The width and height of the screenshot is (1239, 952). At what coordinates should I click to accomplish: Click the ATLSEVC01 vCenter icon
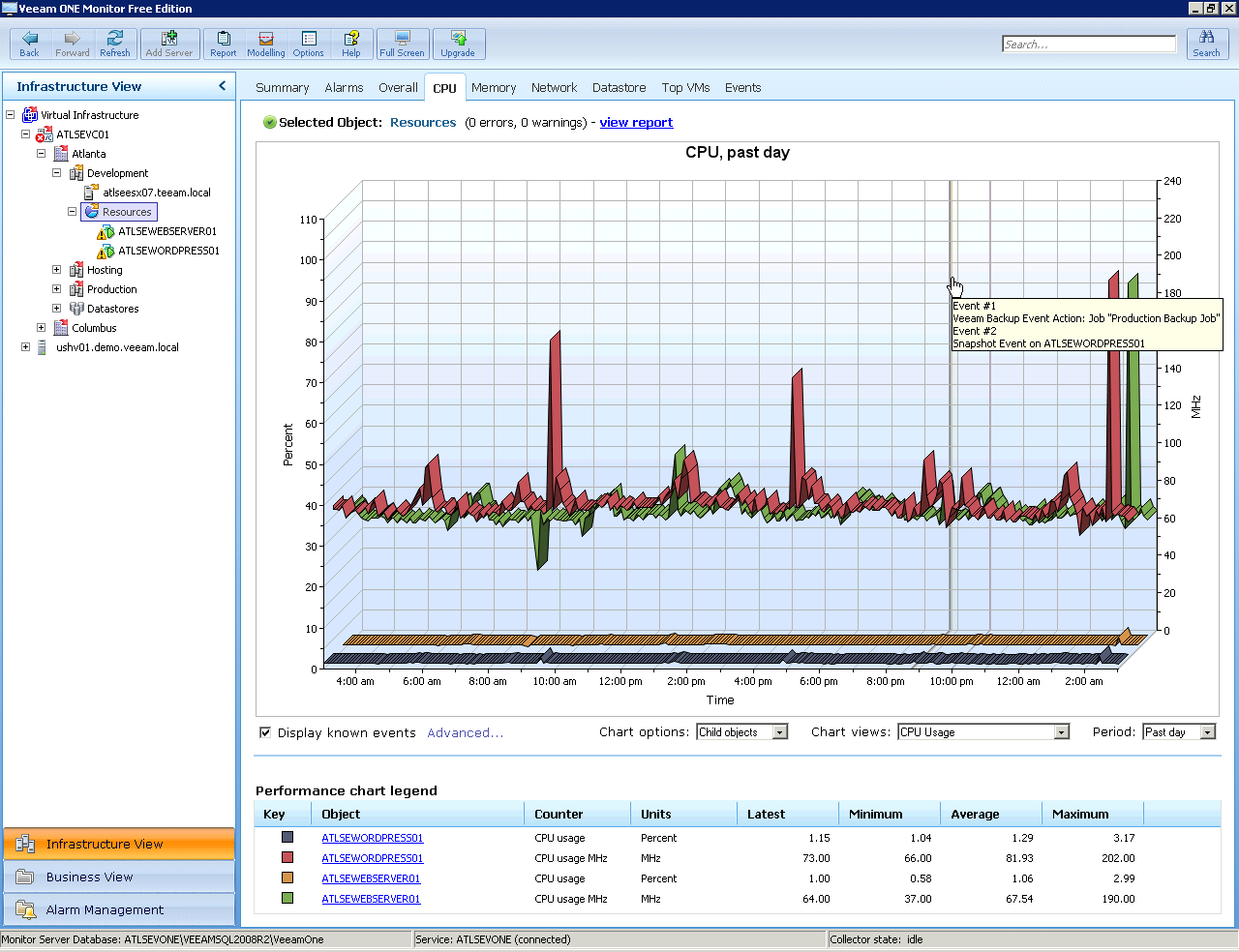pyautogui.click(x=45, y=134)
